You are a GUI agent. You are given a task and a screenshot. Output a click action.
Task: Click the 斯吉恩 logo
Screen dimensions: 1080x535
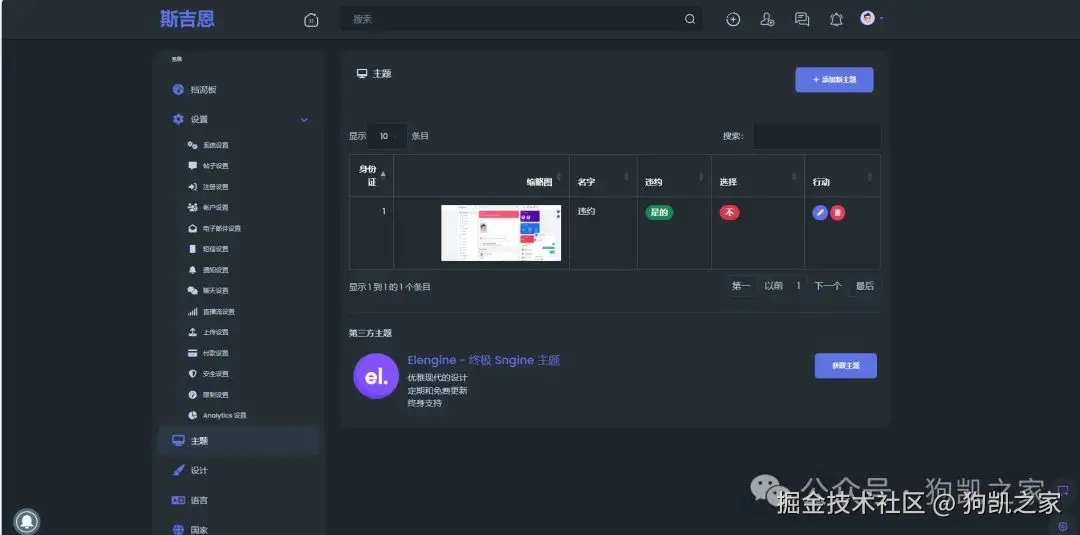(187, 19)
